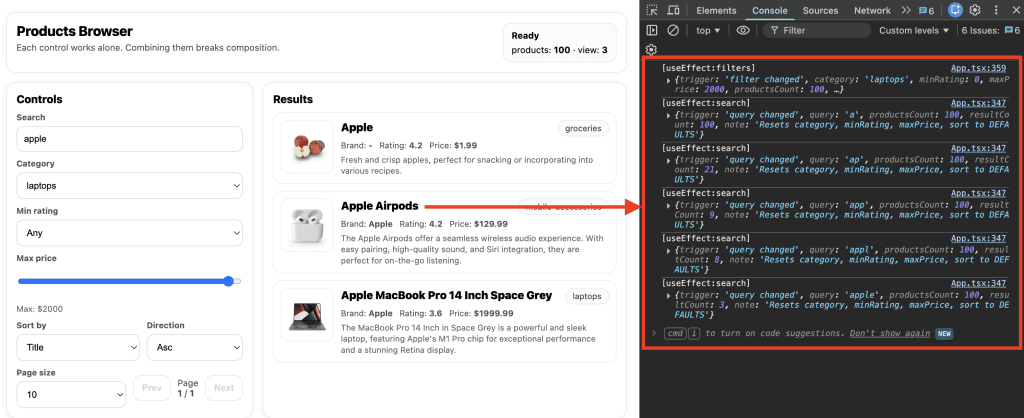Open the App.tsx:359 source link

coord(978,68)
